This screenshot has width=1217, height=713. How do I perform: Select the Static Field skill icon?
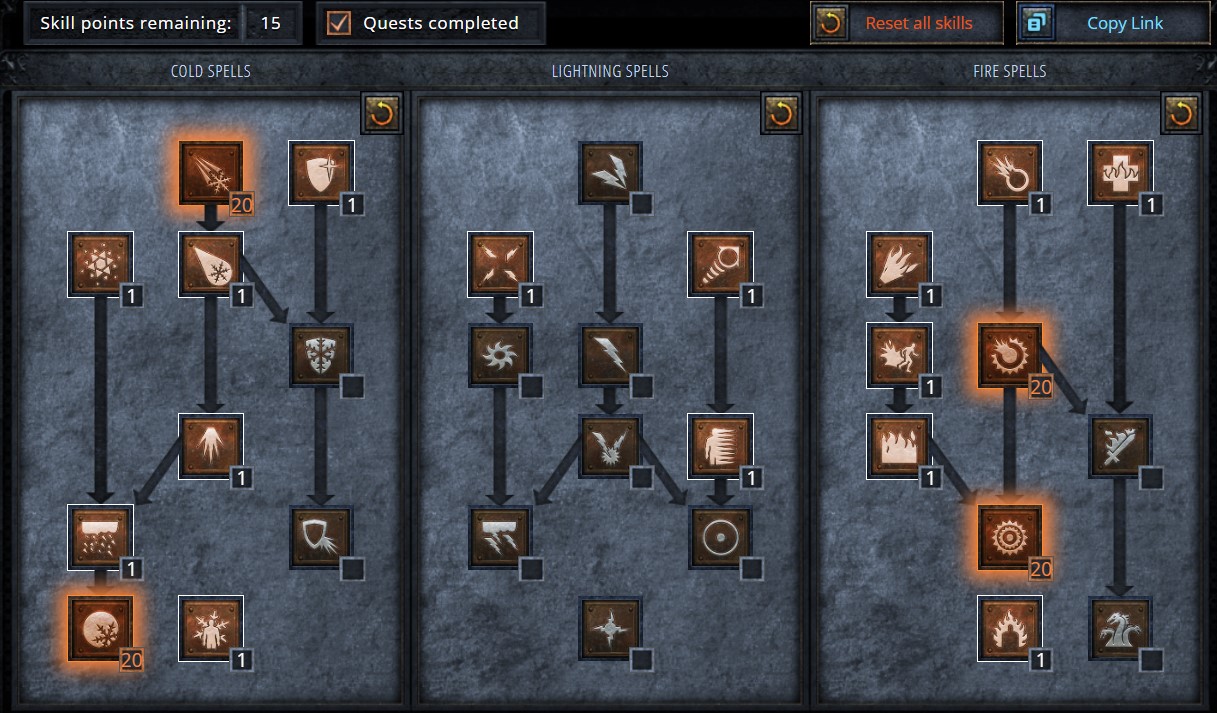click(500, 264)
